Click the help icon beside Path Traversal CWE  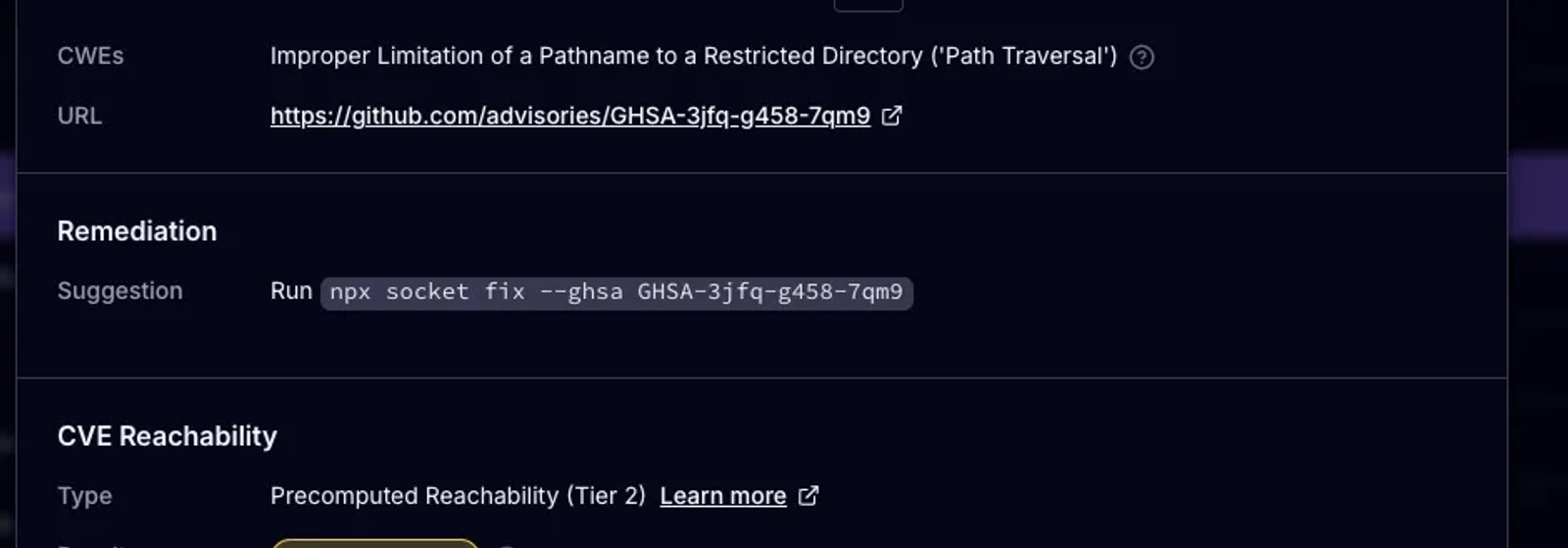[1142, 57]
